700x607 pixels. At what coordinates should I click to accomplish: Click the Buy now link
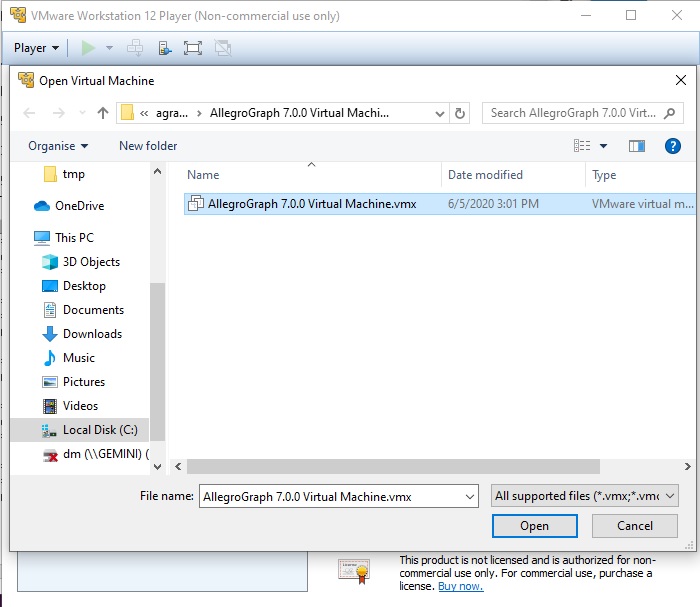460,586
